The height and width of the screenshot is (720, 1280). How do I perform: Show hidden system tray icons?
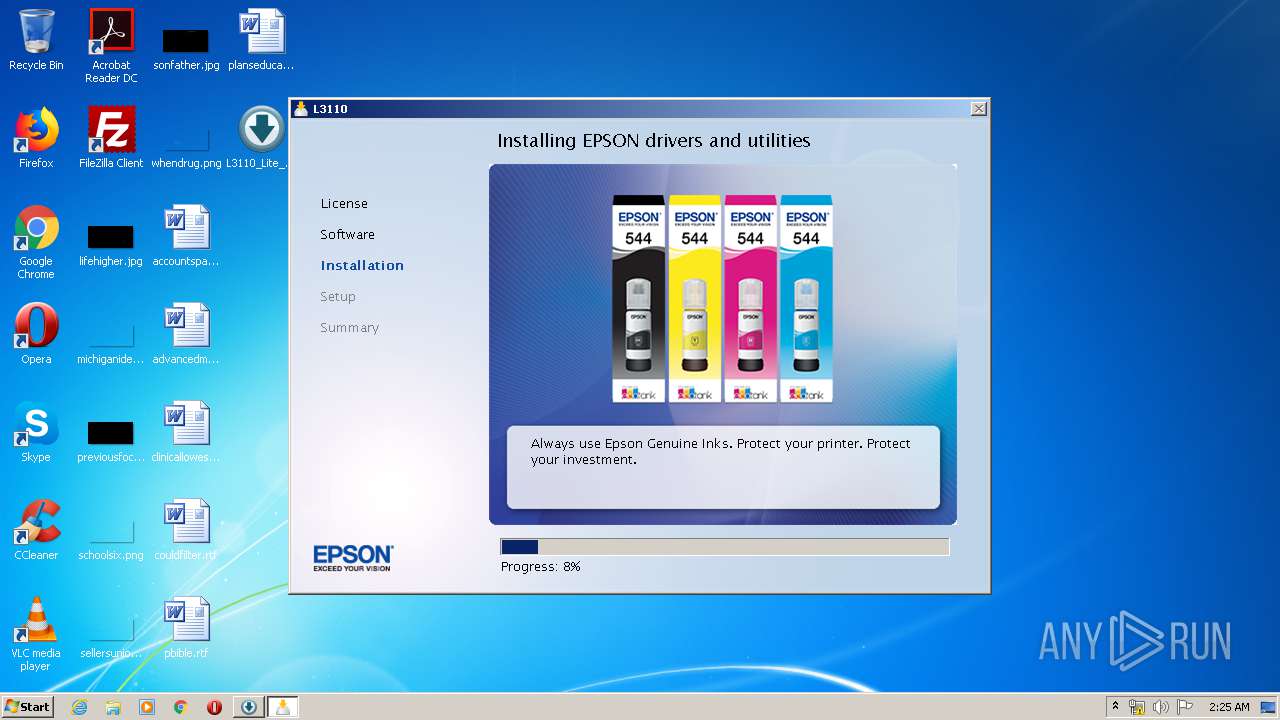pos(1115,706)
